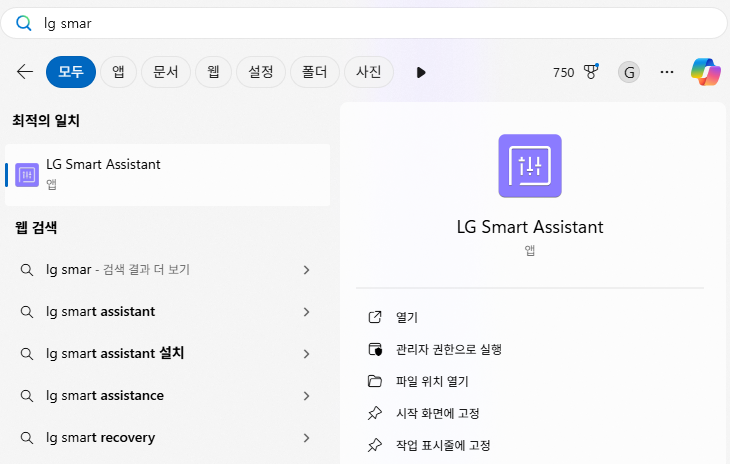Screen dimensions: 730x464
Task: Click magnifier icon beside 'lg smart assistant'
Action: (27, 312)
